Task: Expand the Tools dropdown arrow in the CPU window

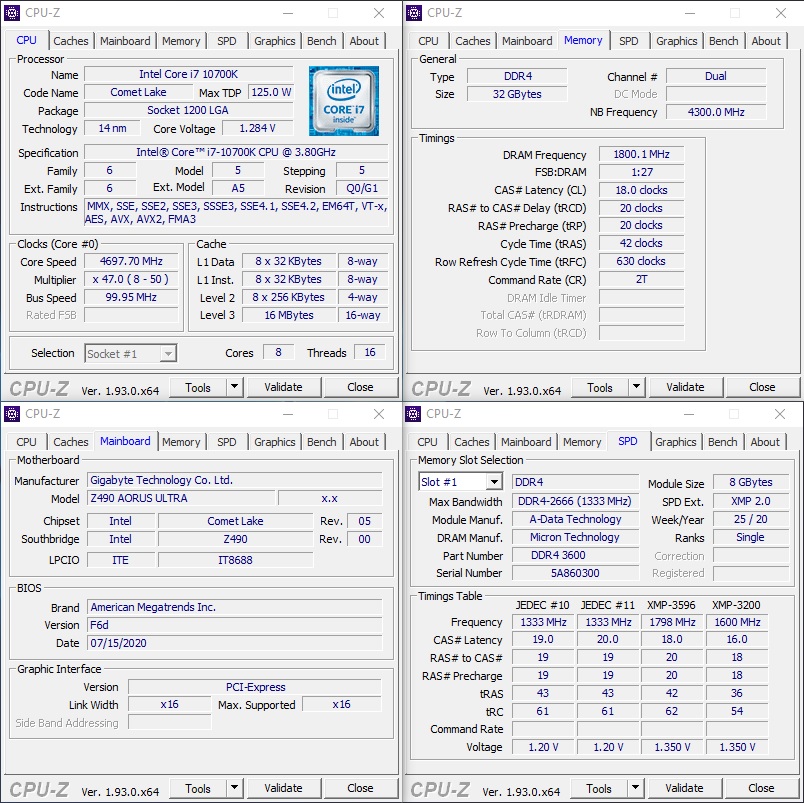Action: 234,387
